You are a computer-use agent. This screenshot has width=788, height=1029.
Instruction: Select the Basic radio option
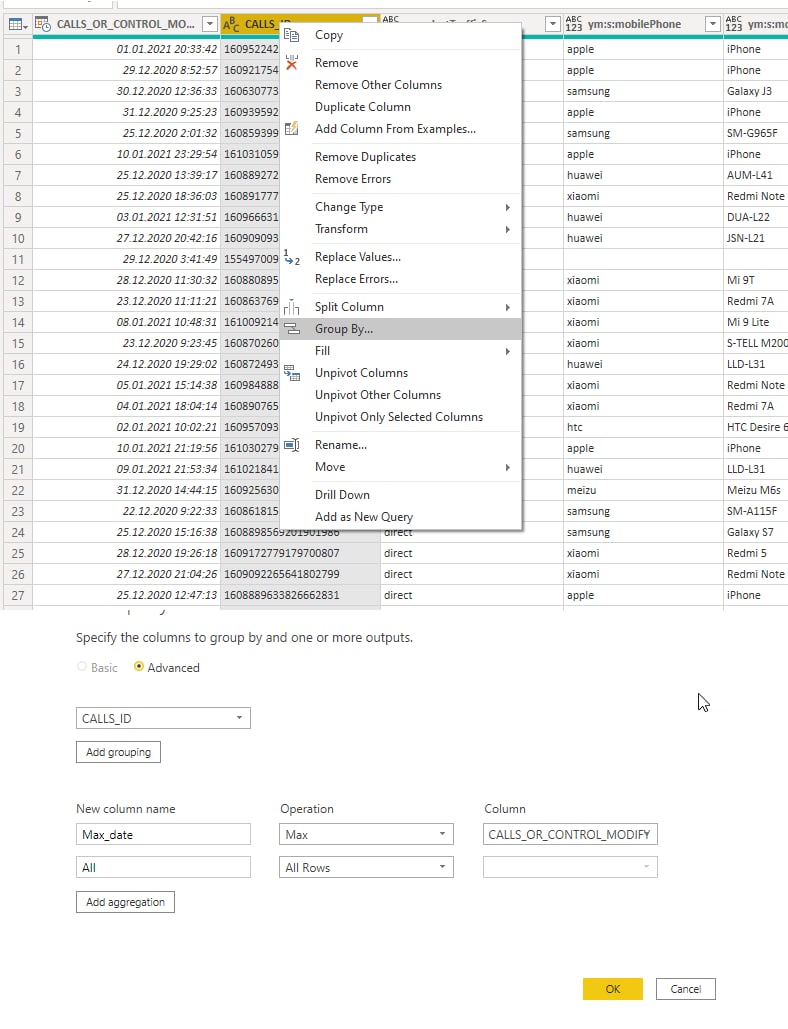coord(82,667)
